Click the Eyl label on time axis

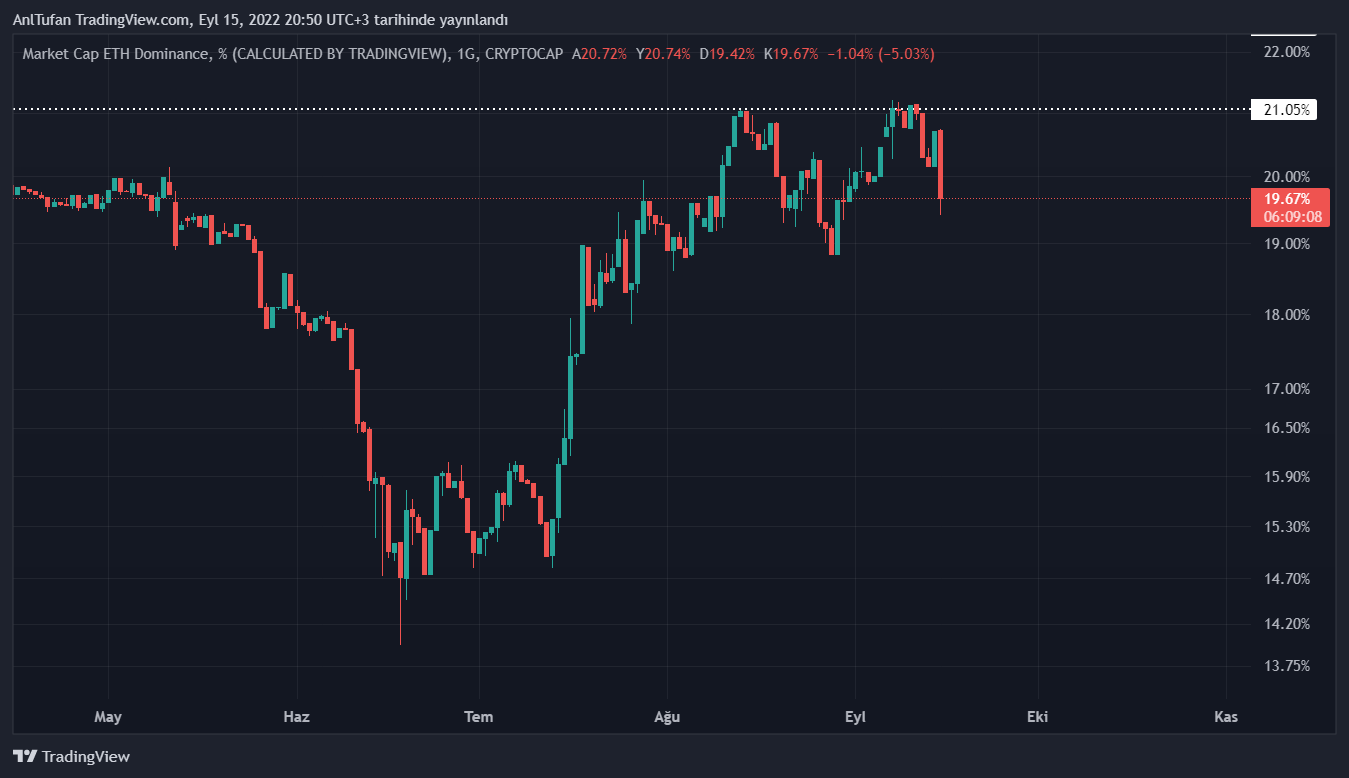tap(855, 717)
